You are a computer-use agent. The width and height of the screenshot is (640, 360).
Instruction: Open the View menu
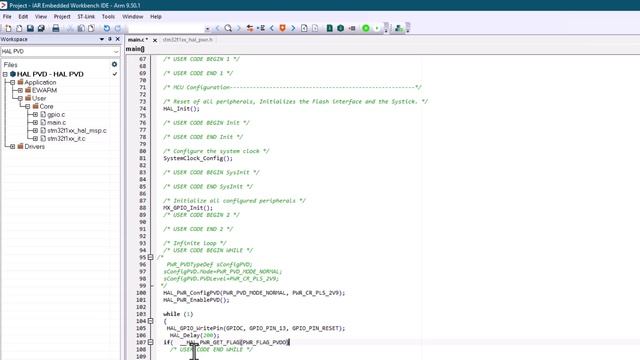pos(41,17)
